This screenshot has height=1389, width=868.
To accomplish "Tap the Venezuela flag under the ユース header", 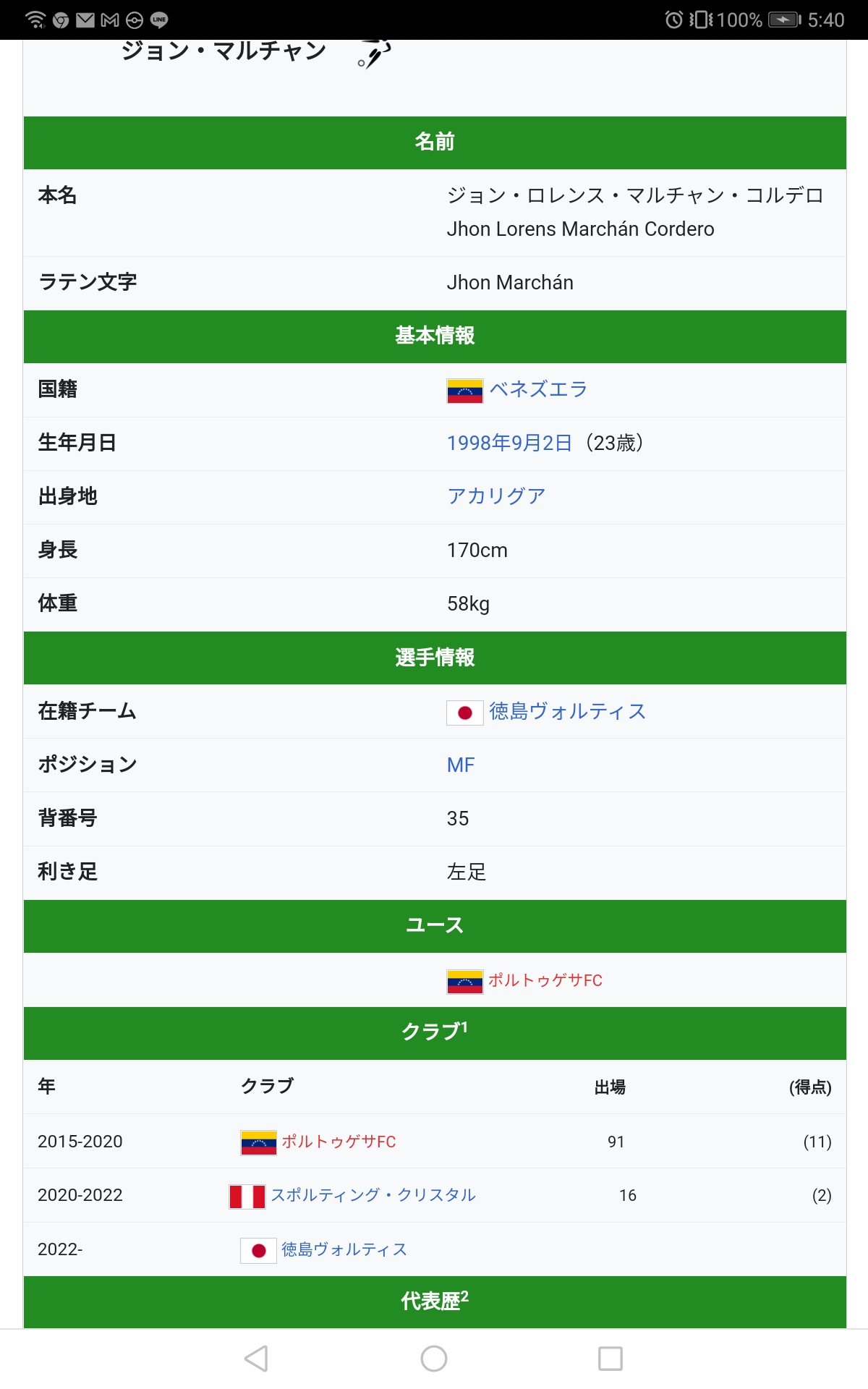I will pyautogui.click(x=464, y=982).
